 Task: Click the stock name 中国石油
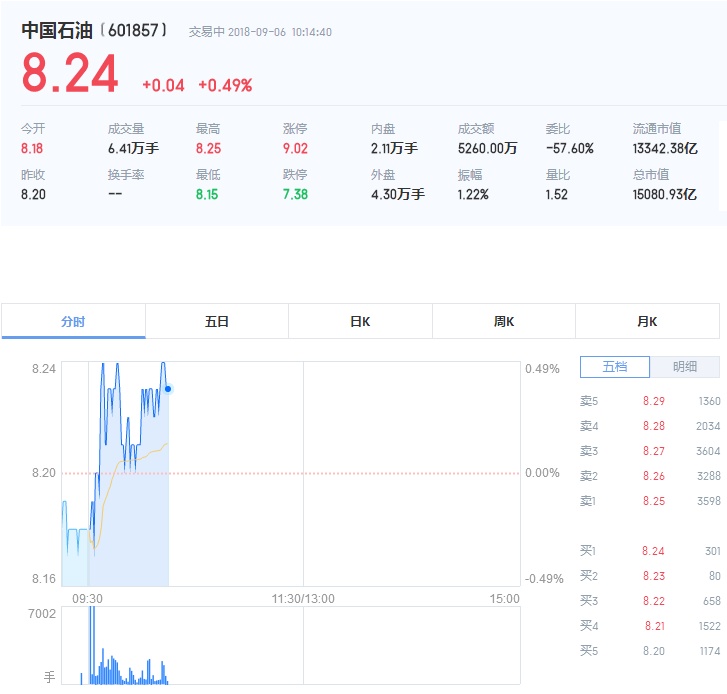click(57, 31)
